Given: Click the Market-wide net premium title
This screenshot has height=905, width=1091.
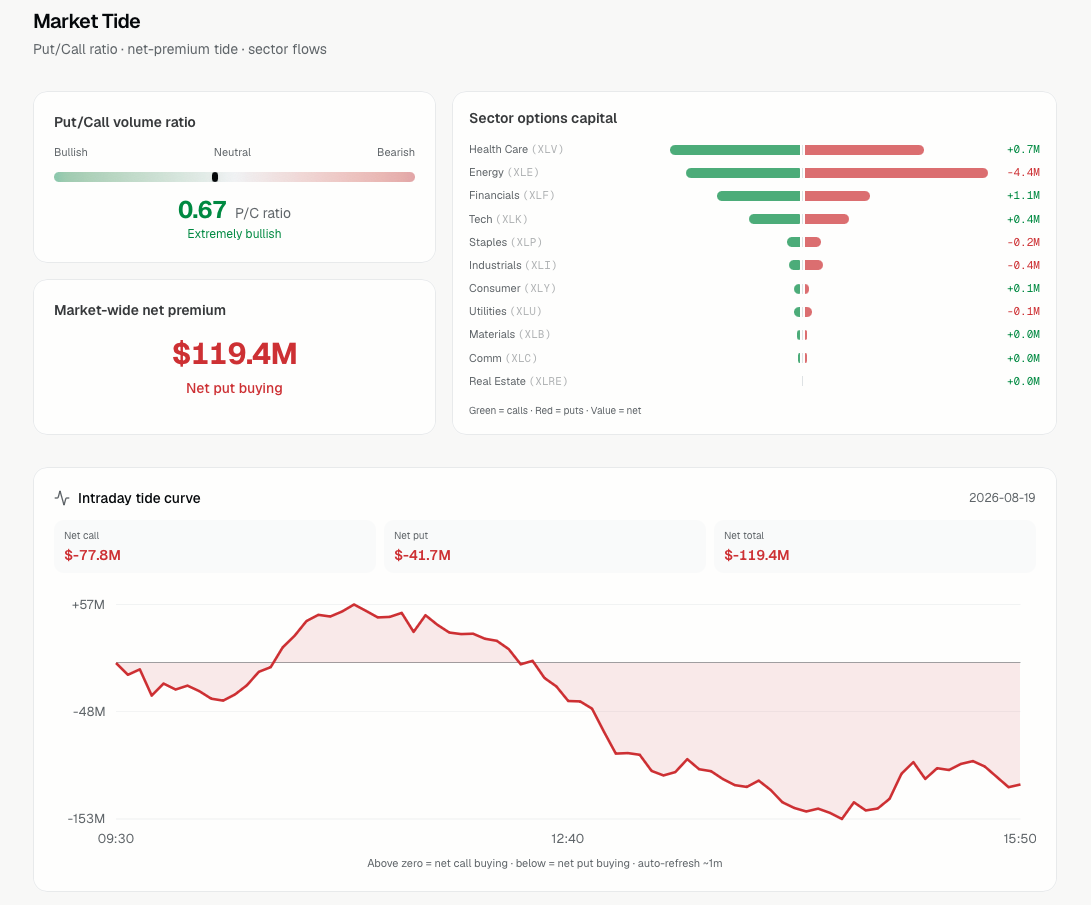Looking at the screenshot, I should pos(140,310).
